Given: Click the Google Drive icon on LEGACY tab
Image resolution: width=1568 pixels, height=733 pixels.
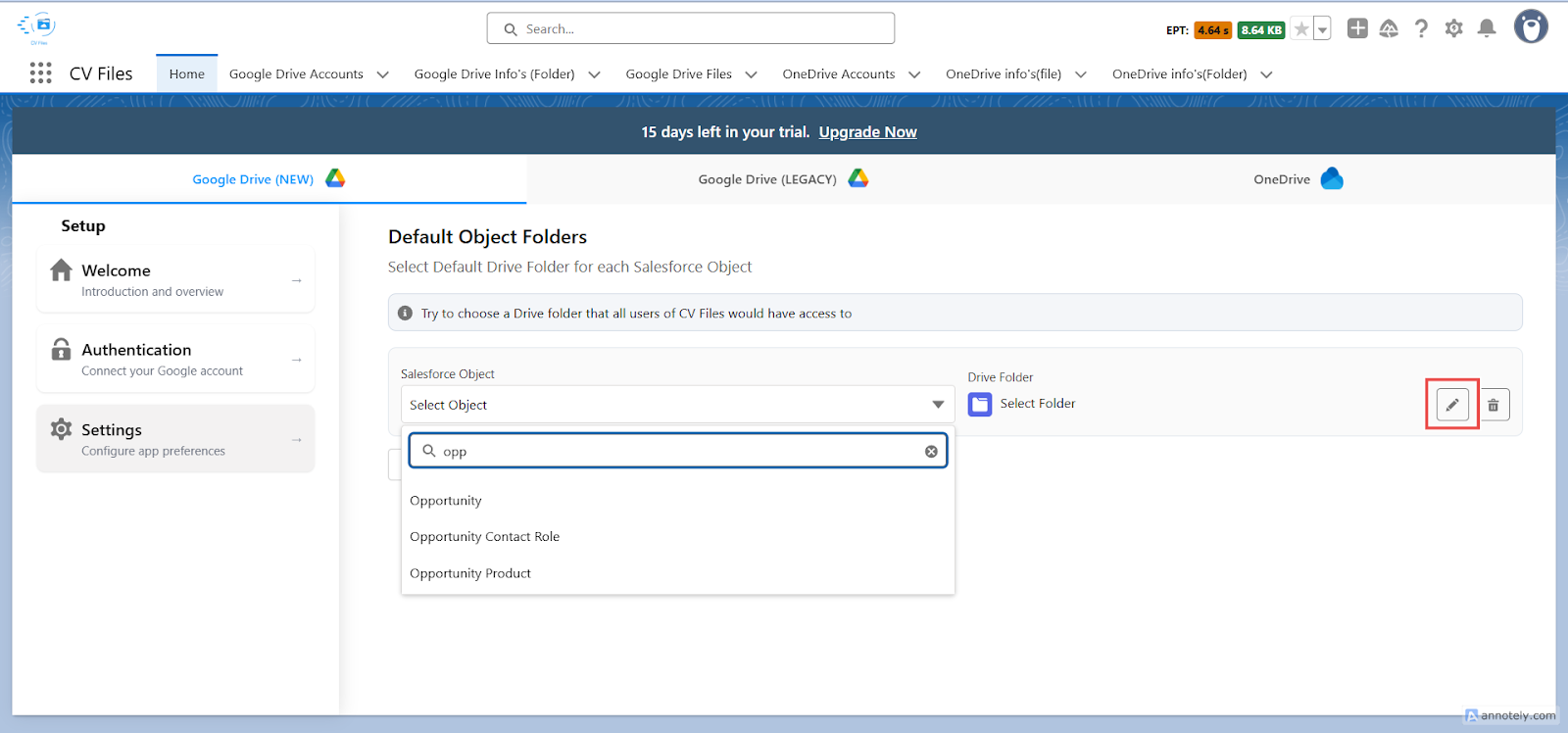Looking at the screenshot, I should (858, 178).
